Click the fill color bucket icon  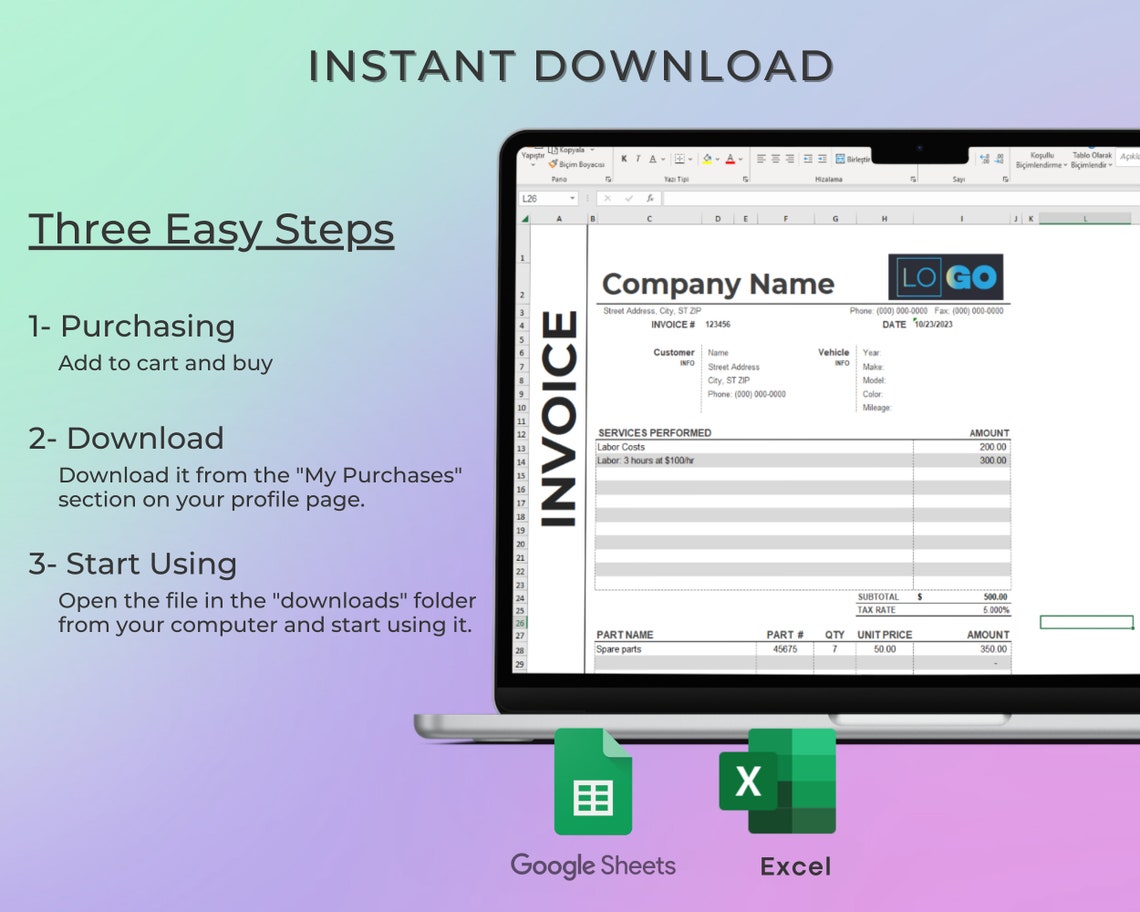coord(707,159)
